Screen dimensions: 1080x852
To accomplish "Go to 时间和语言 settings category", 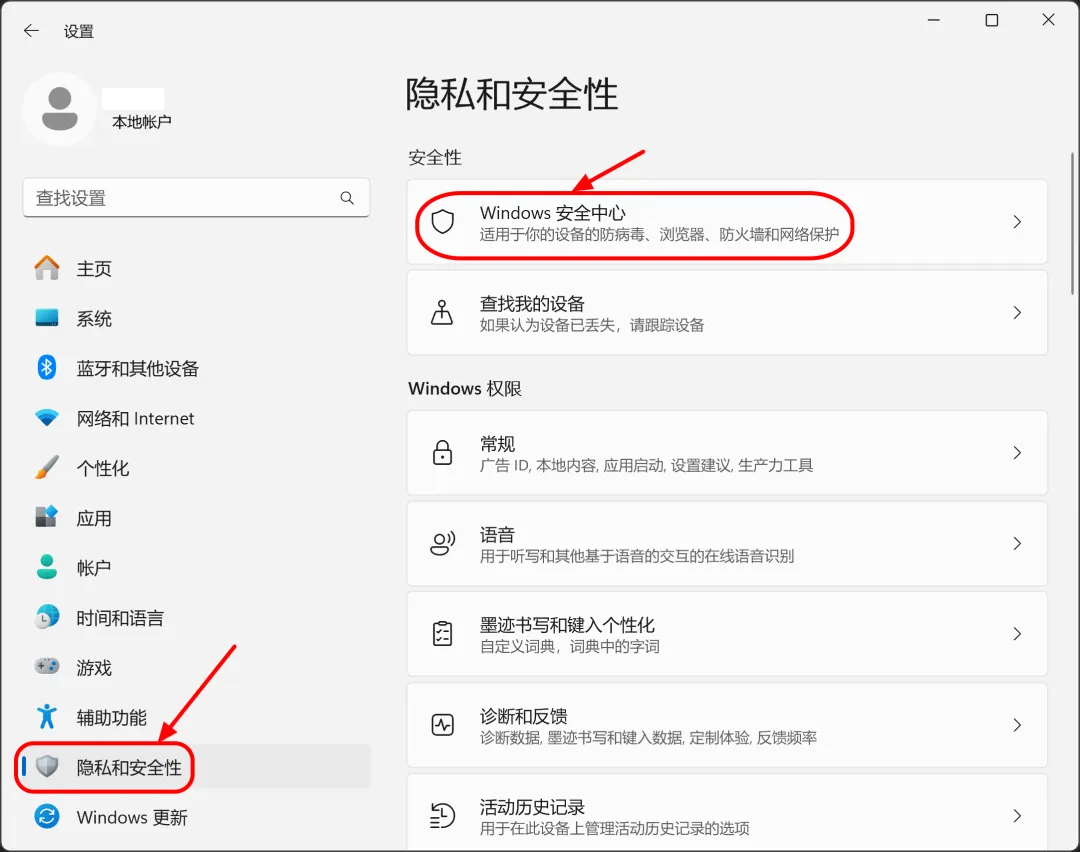I will pyautogui.click(x=196, y=617).
